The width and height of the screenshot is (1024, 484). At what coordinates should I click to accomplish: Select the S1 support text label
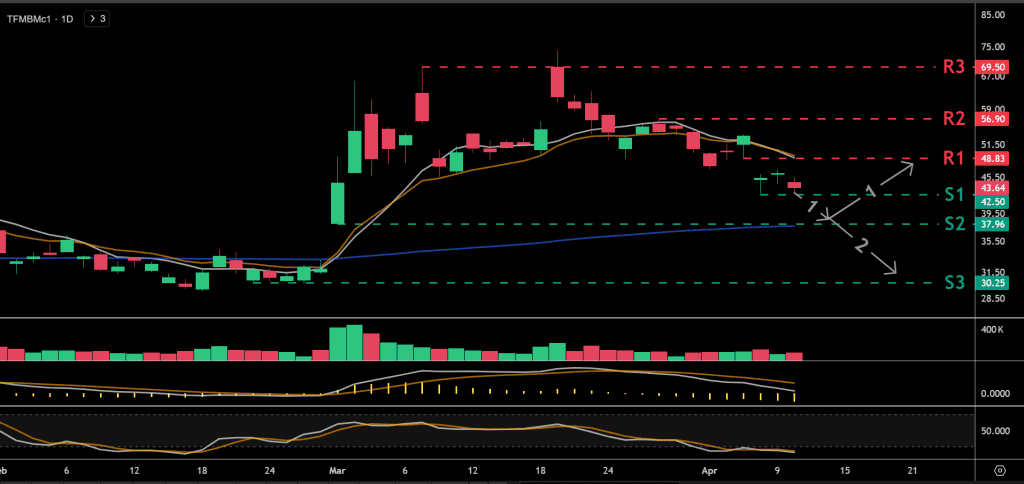click(954, 195)
